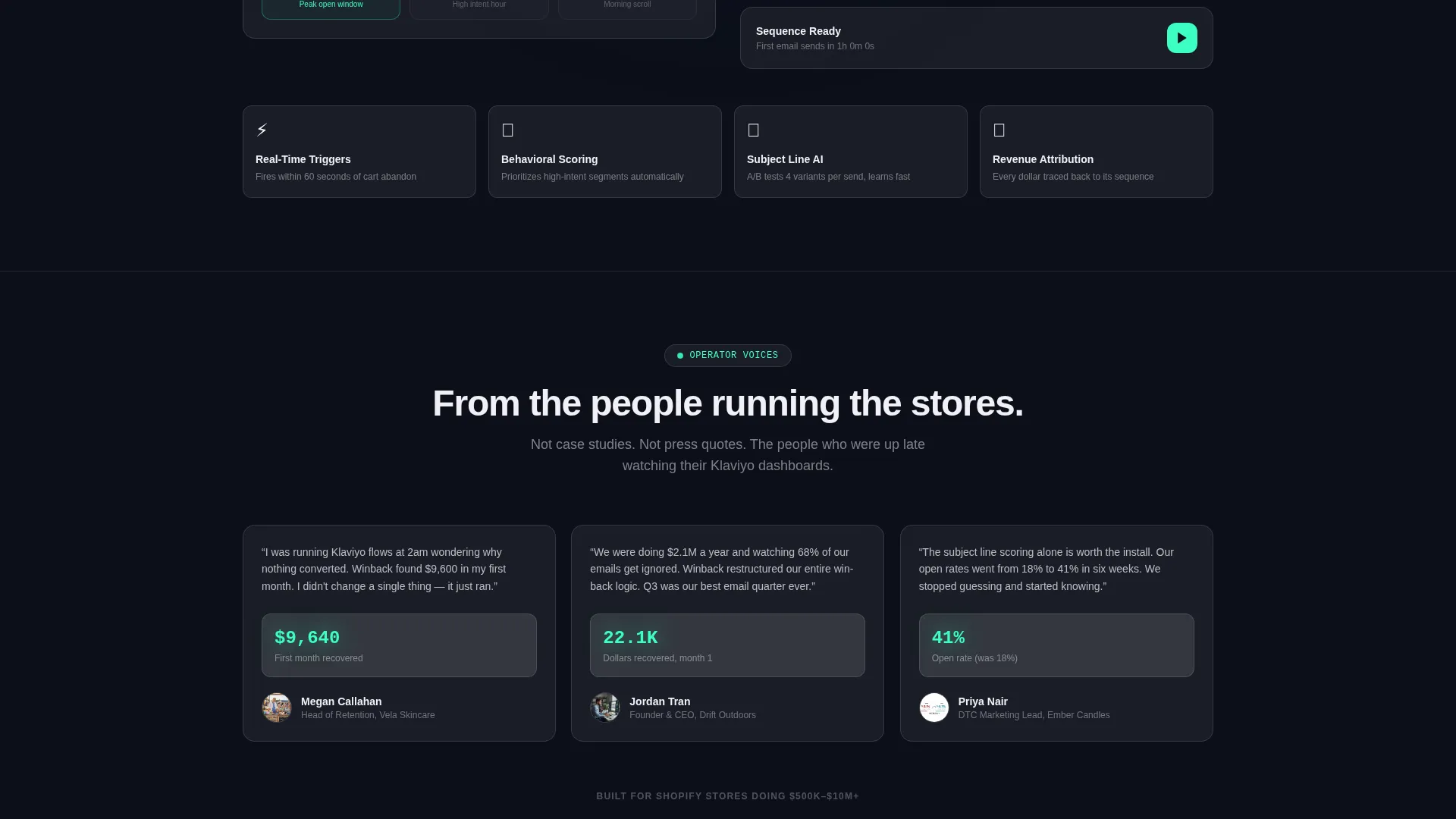Click 'Prioritizes high-intent segments automatically' text
This screenshot has height=819, width=1456.
click(592, 177)
